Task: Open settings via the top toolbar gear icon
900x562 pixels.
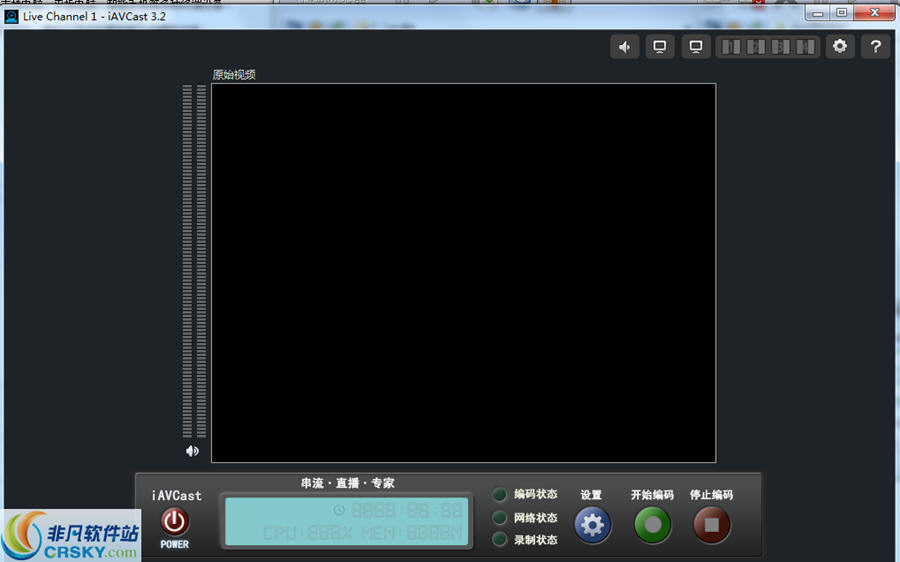Action: coord(840,46)
